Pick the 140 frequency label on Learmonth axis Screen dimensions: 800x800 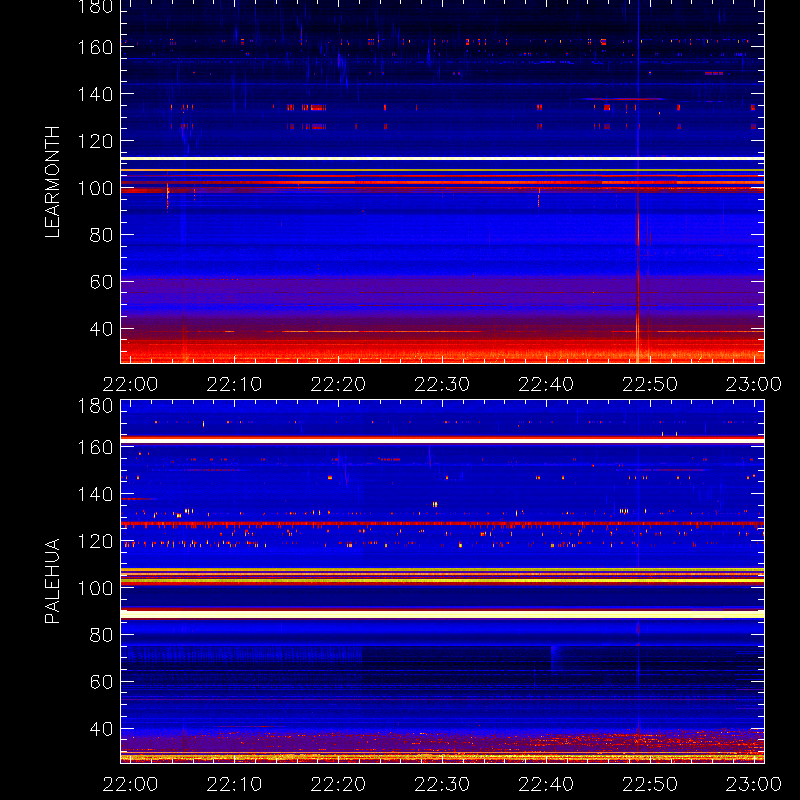(95, 94)
